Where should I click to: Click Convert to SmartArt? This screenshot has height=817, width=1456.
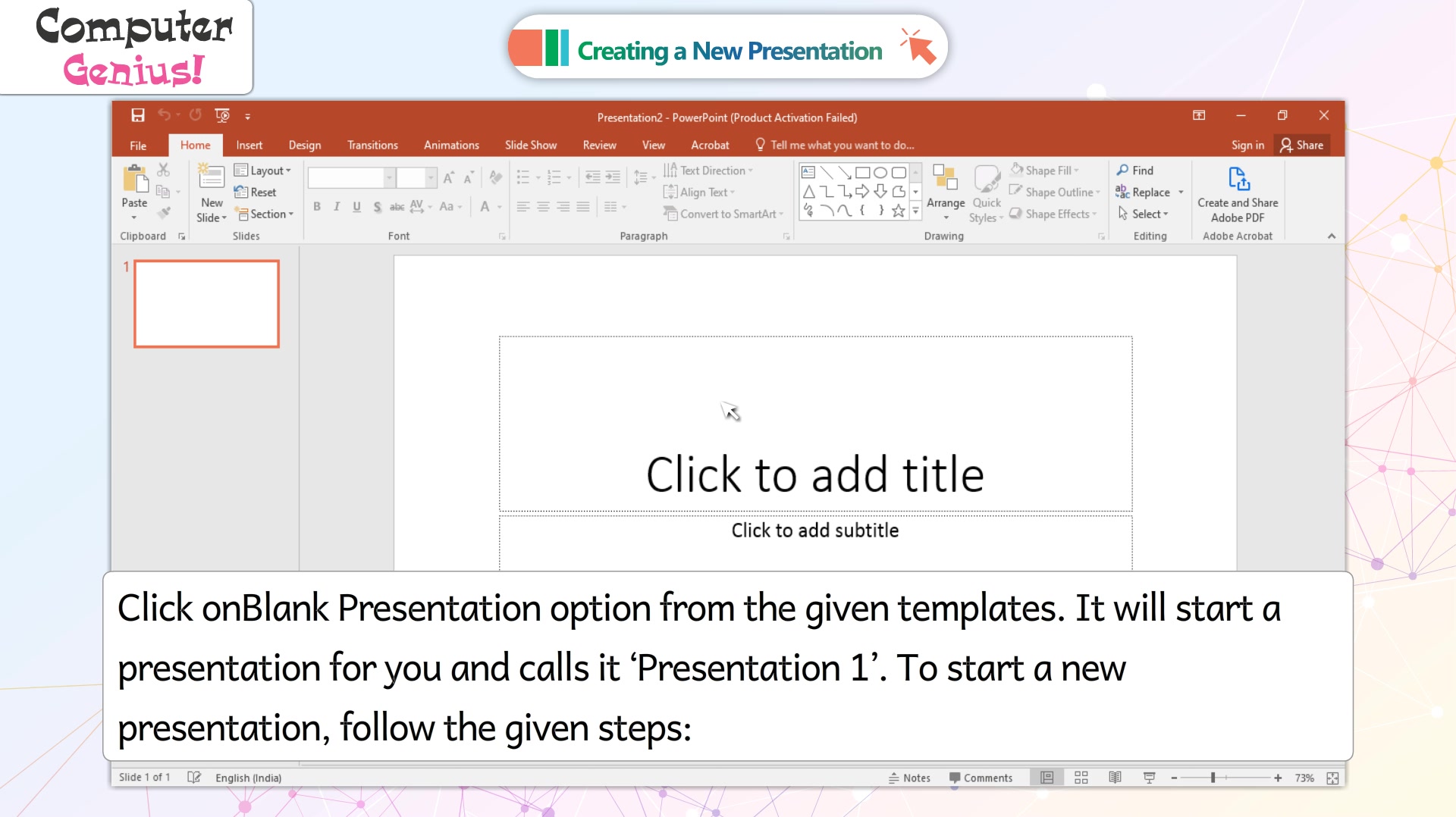(723, 214)
